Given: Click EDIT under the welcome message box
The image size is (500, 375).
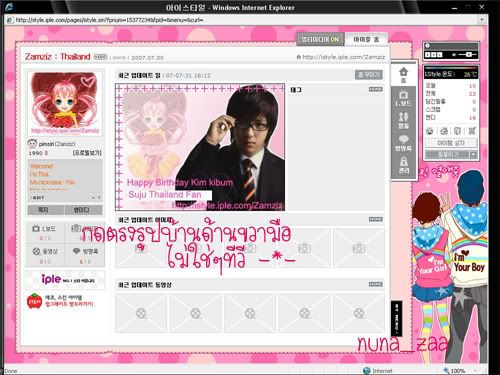Looking at the screenshot, I should point(37,198).
